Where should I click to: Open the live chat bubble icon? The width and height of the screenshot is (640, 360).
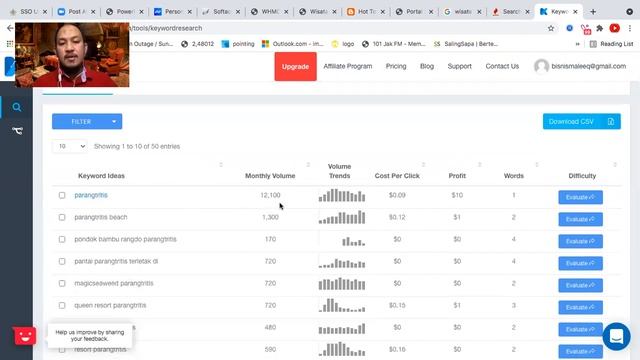tap(616, 337)
